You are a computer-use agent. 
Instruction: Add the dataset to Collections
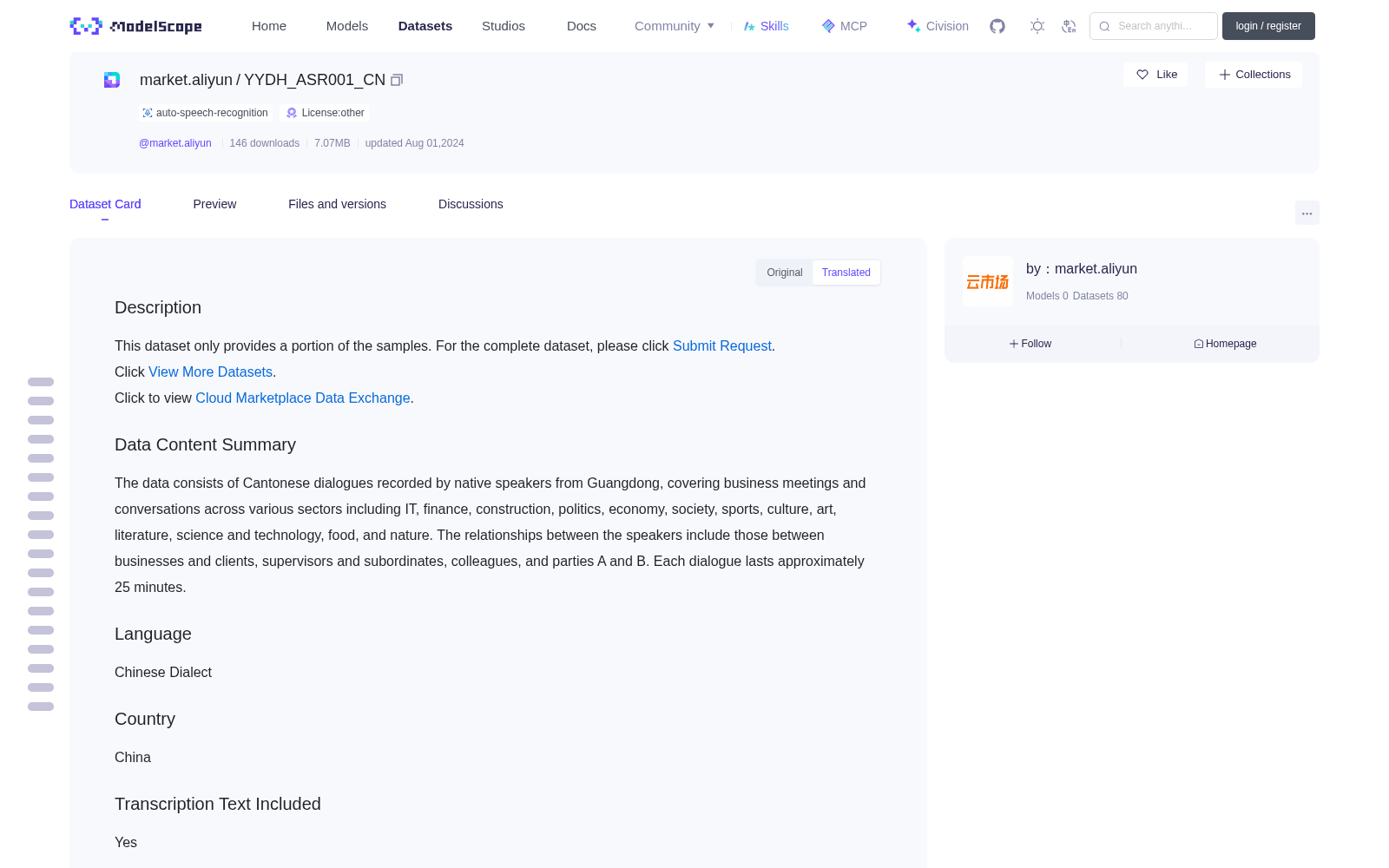pyautogui.click(x=1254, y=75)
